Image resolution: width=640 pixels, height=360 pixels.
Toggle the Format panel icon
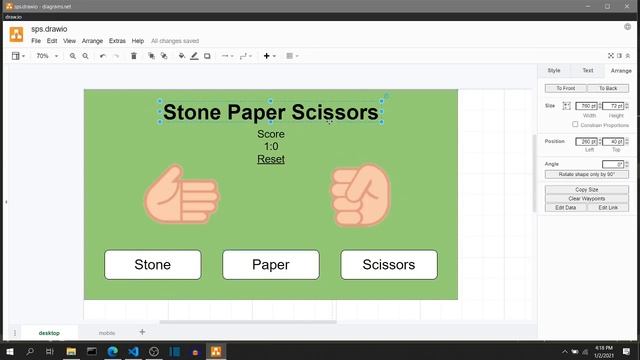click(x=619, y=56)
